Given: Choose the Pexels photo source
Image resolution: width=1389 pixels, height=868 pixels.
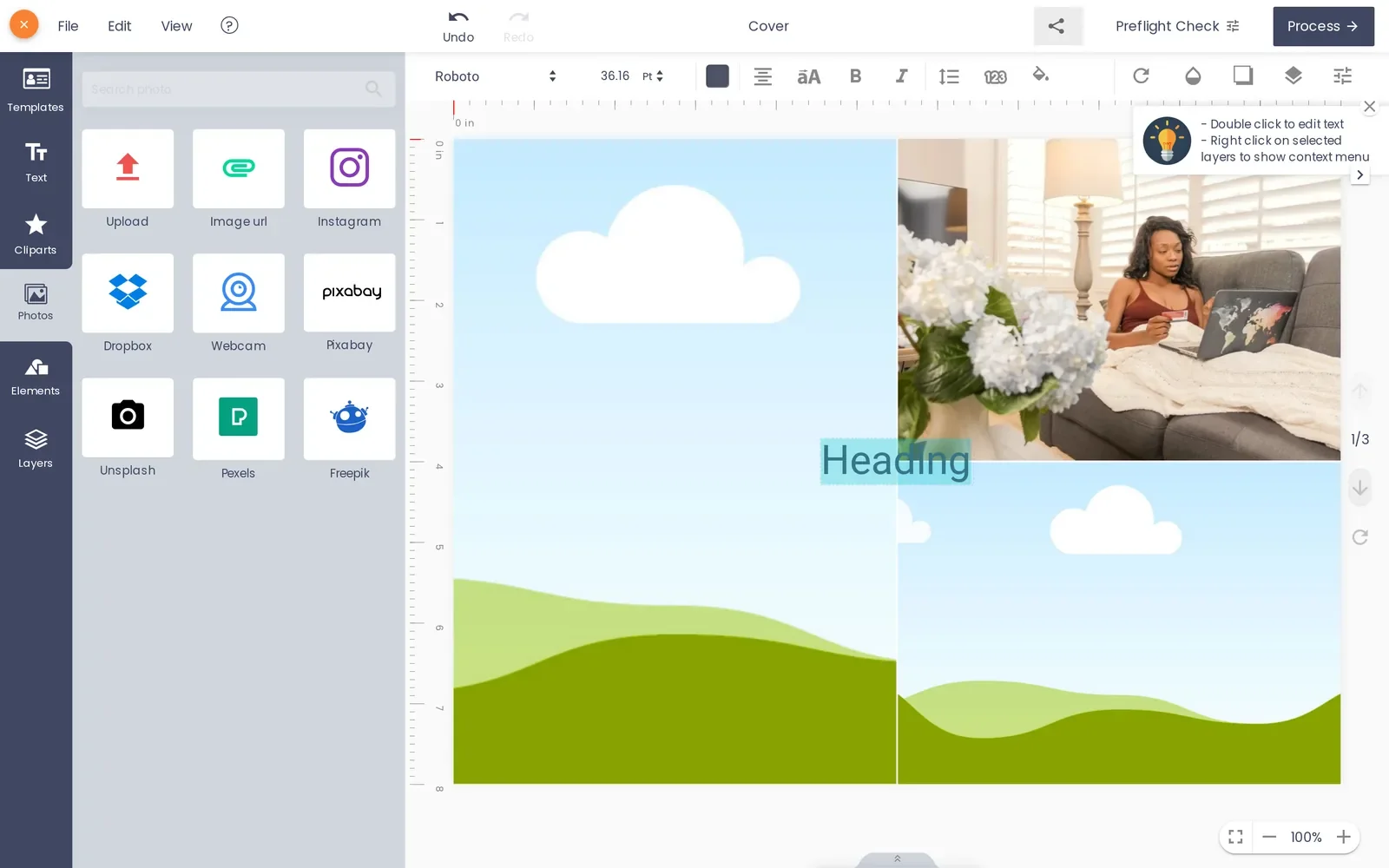Looking at the screenshot, I should pyautogui.click(x=239, y=418).
